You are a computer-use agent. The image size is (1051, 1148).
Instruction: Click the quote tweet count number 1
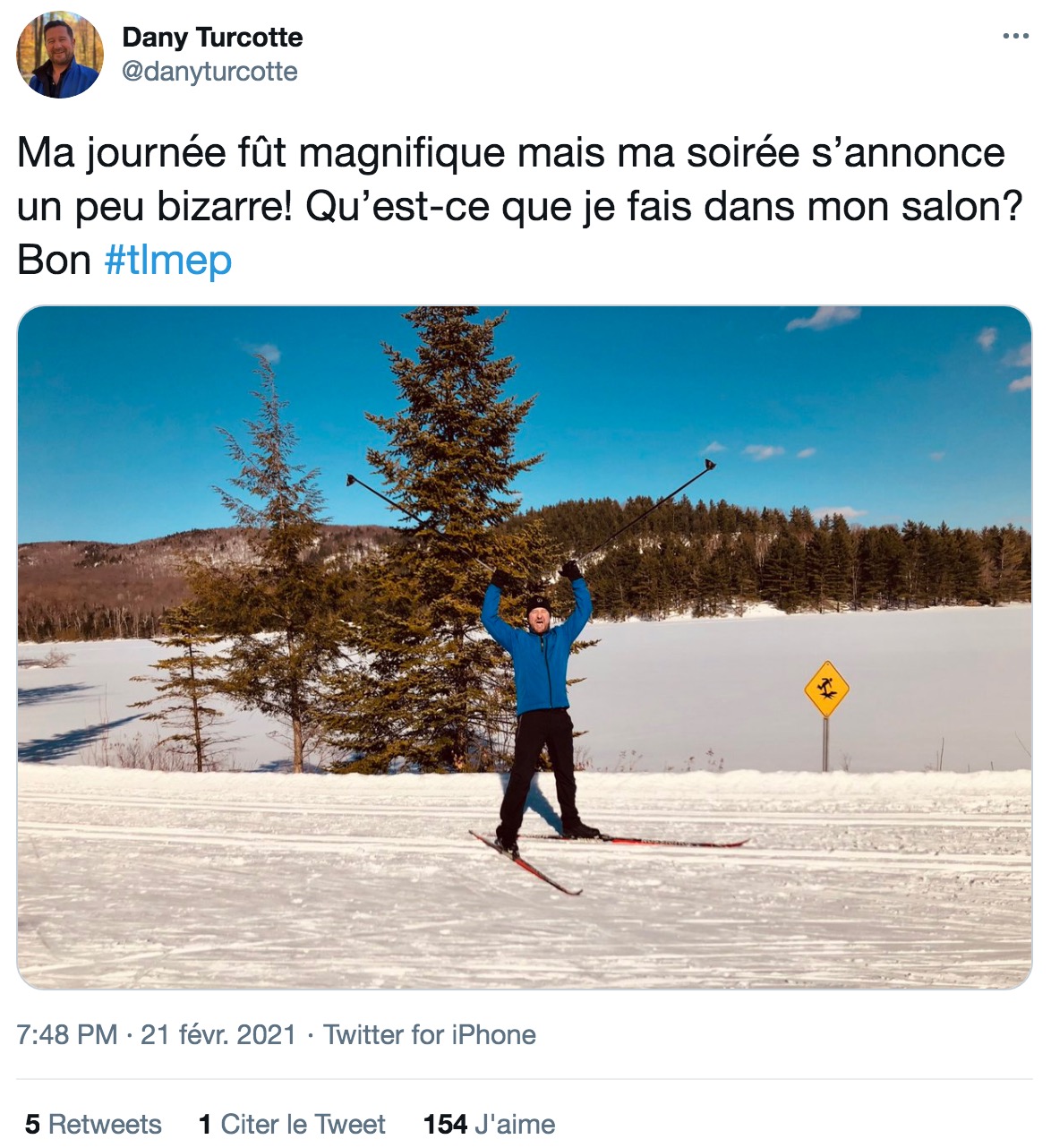click(x=205, y=1124)
